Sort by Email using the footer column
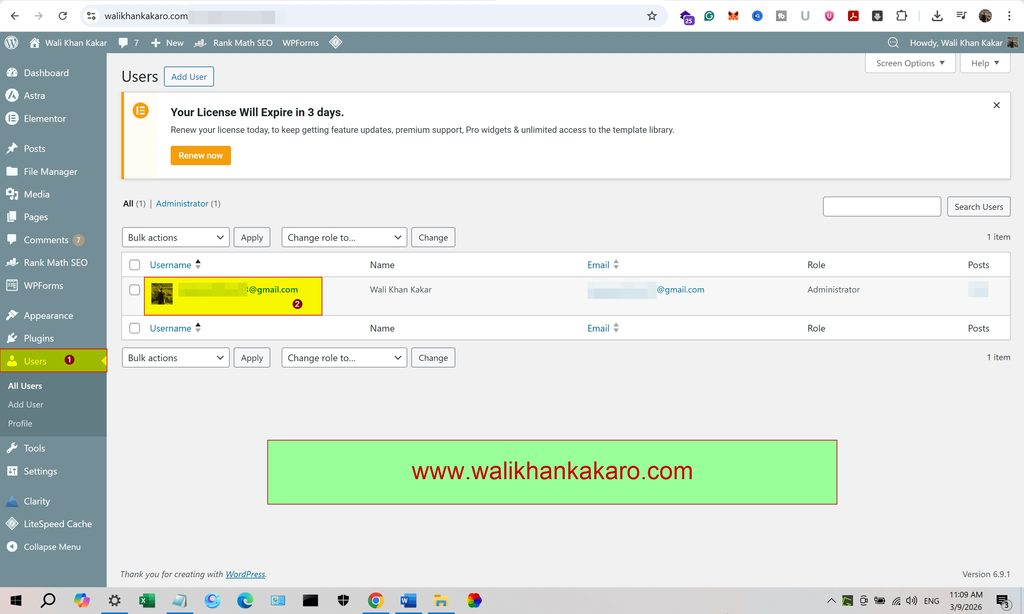Screen dimensions: 1024x614 coord(603,328)
